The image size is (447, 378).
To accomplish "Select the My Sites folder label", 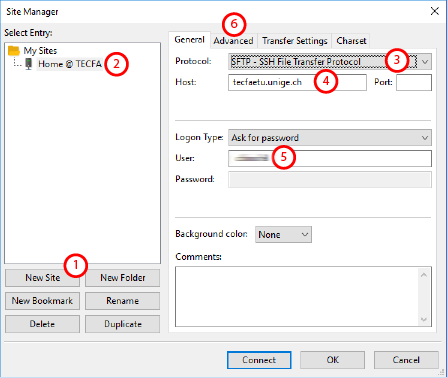I will point(40,51).
